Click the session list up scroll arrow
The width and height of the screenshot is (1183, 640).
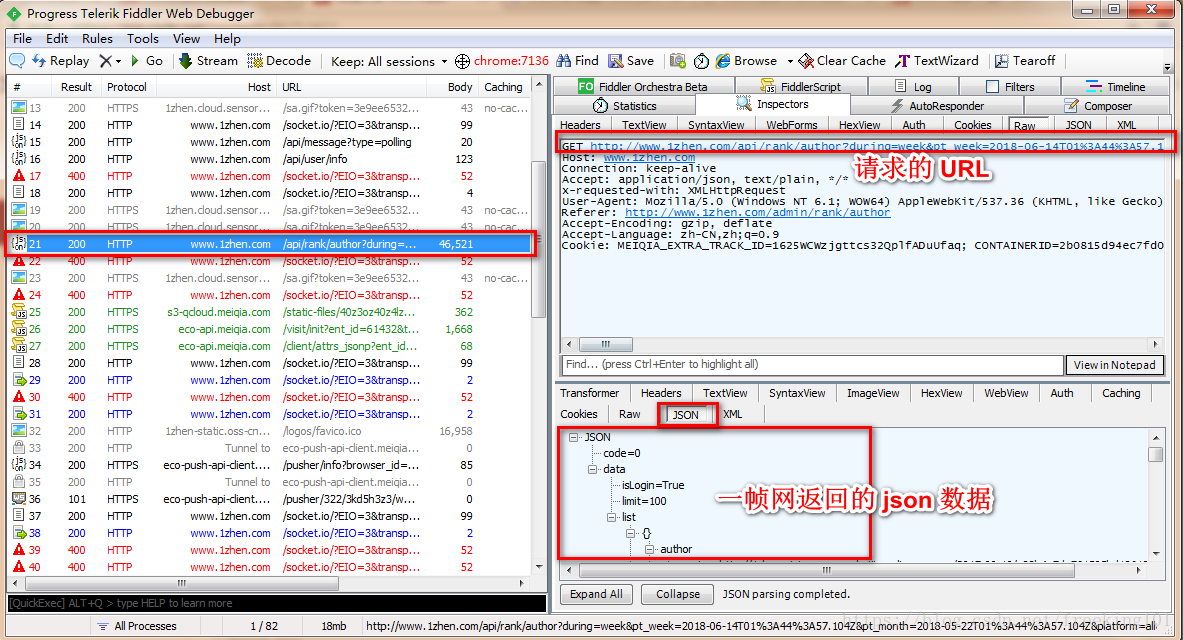click(x=539, y=85)
